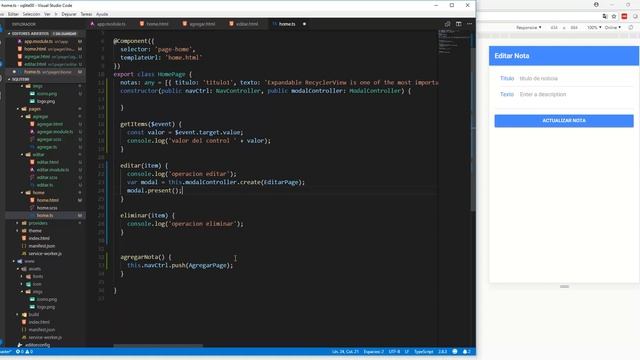The width and height of the screenshot is (640, 360).
Task: Click the translate page icon in the browser
Action: (x=605, y=16)
